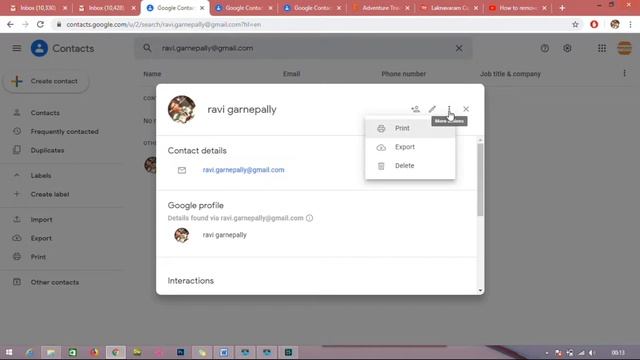Click the contacts search input field

pos(303,48)
